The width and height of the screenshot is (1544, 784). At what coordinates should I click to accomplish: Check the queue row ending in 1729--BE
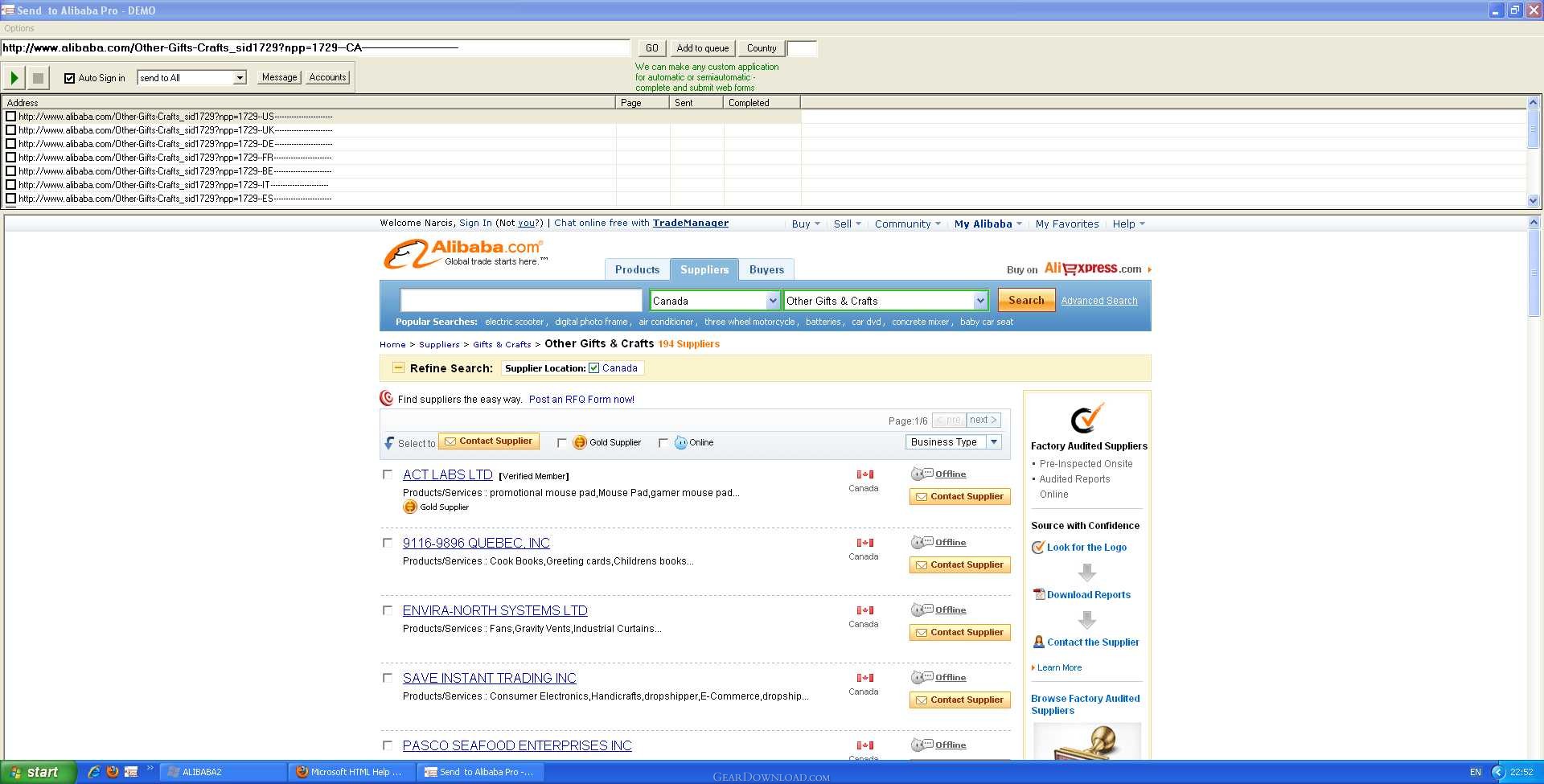(x=10, y=171)
